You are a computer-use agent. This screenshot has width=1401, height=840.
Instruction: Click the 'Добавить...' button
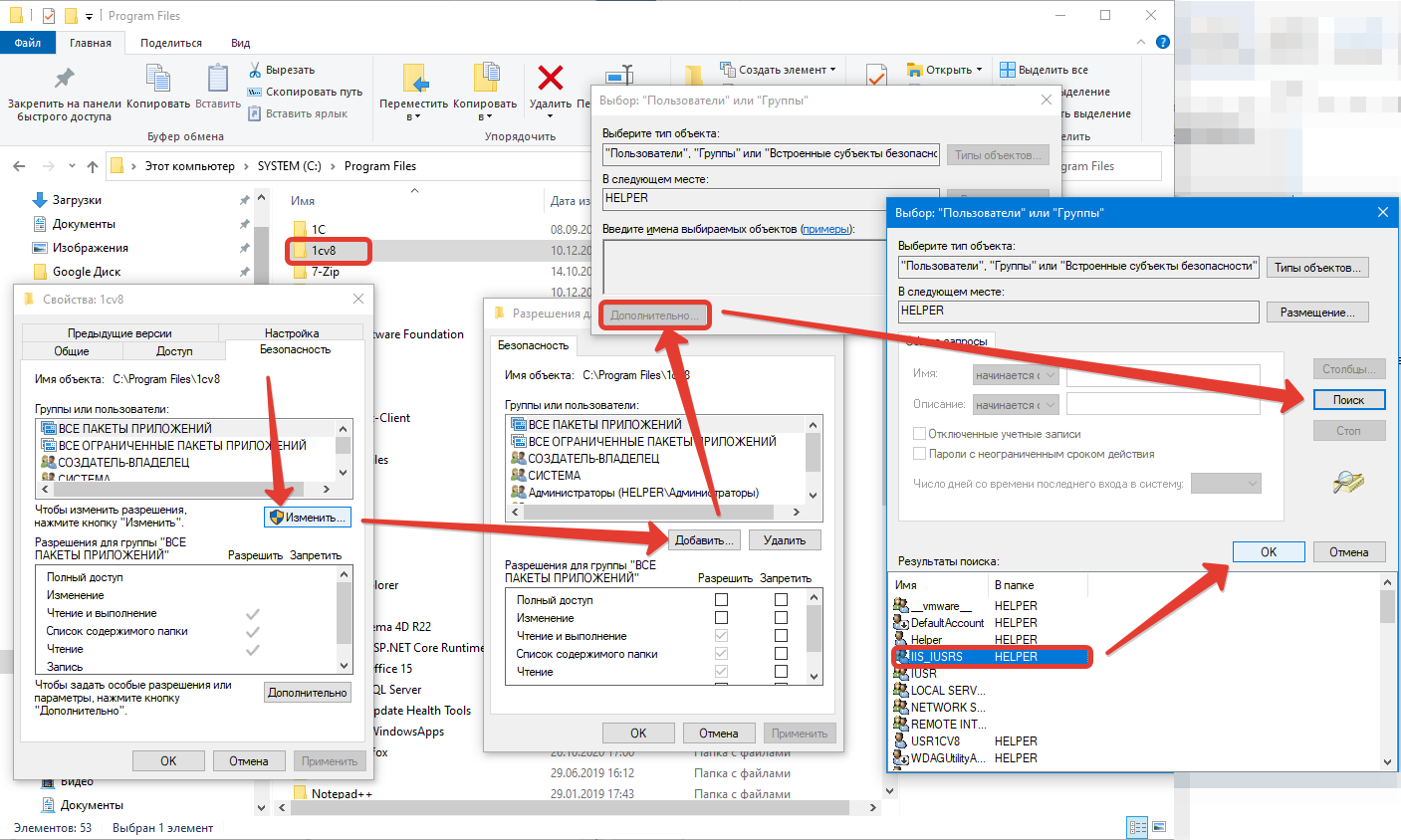click(704, 540)
